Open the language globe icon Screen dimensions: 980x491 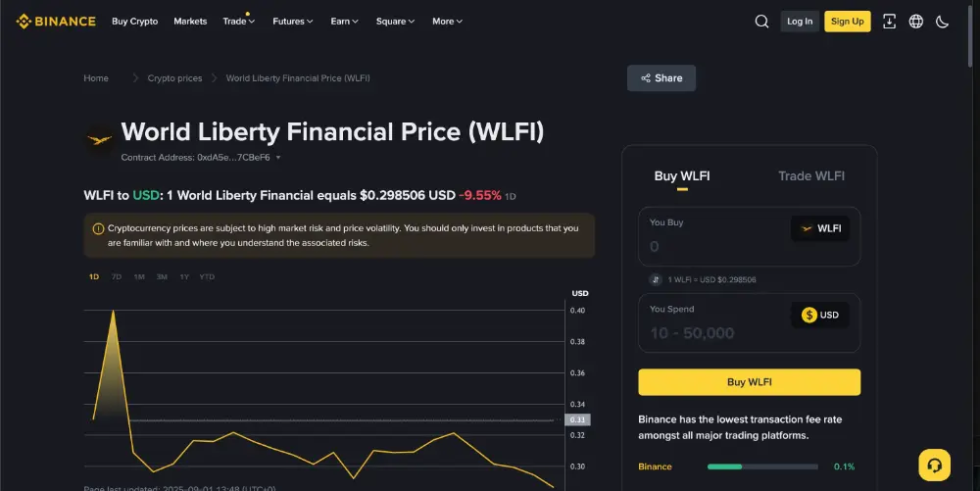point(916,21)
